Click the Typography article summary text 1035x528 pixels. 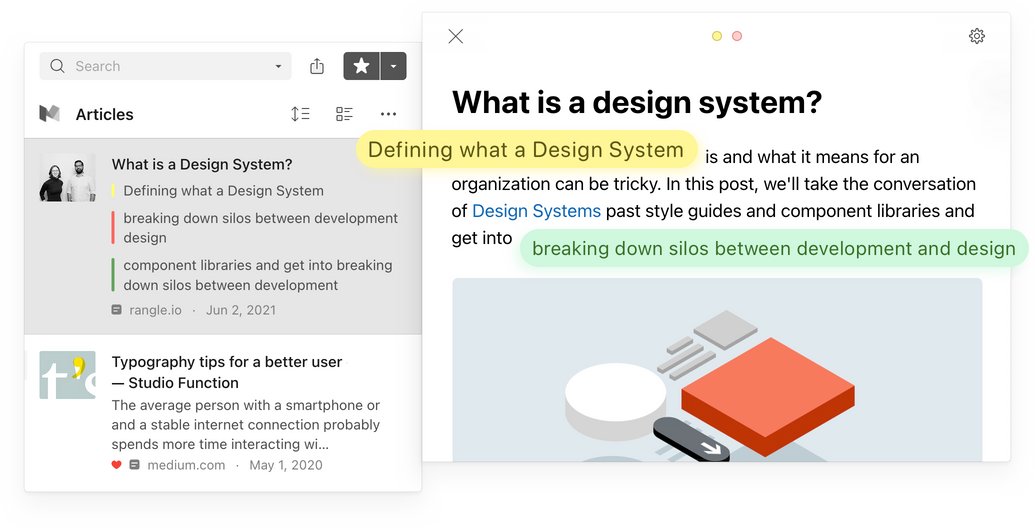246,424
